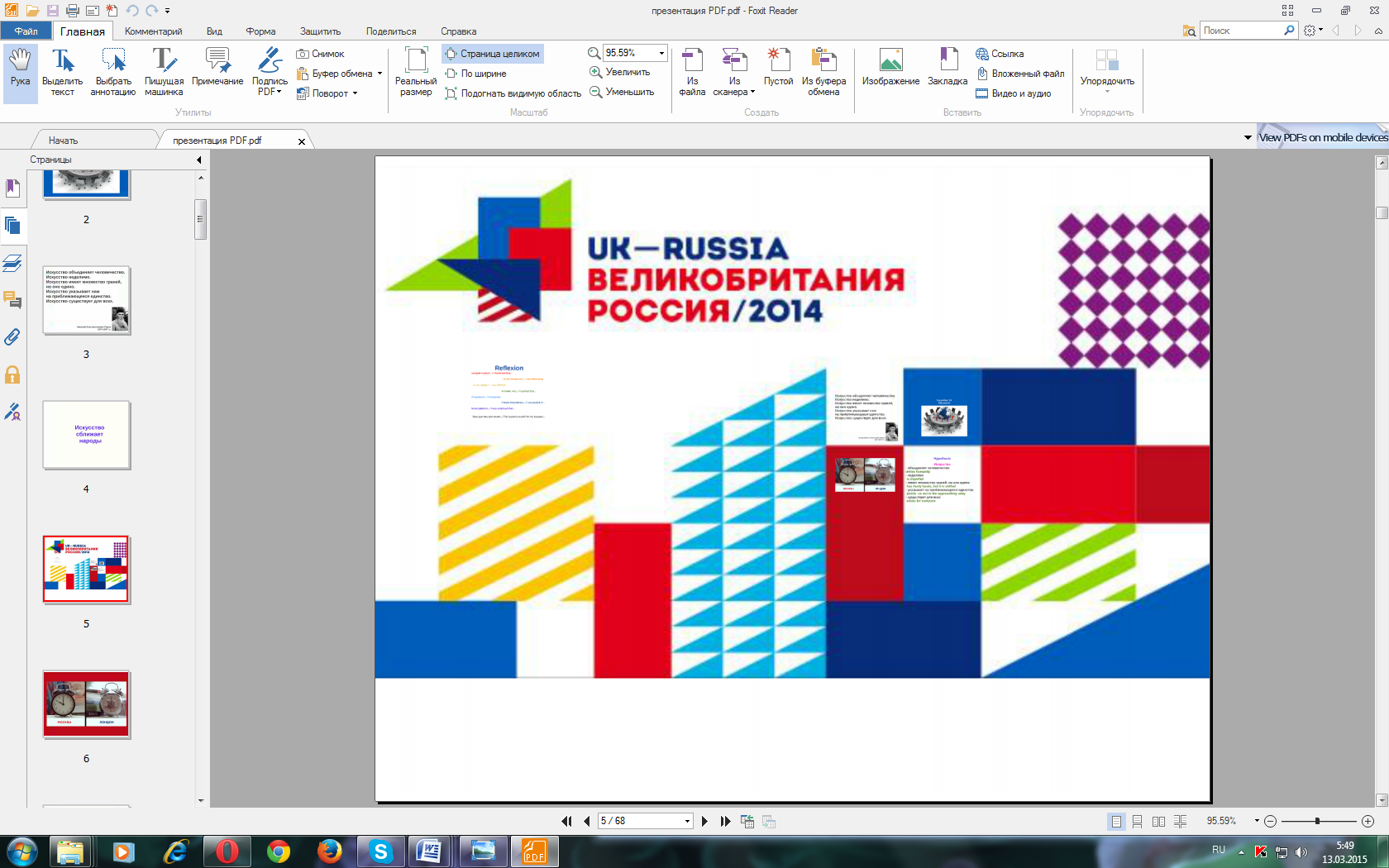1389x868 pixels.
Task: Choose the Select annotation (Выбрать аннотацию) tool
Action: point(113,73)
